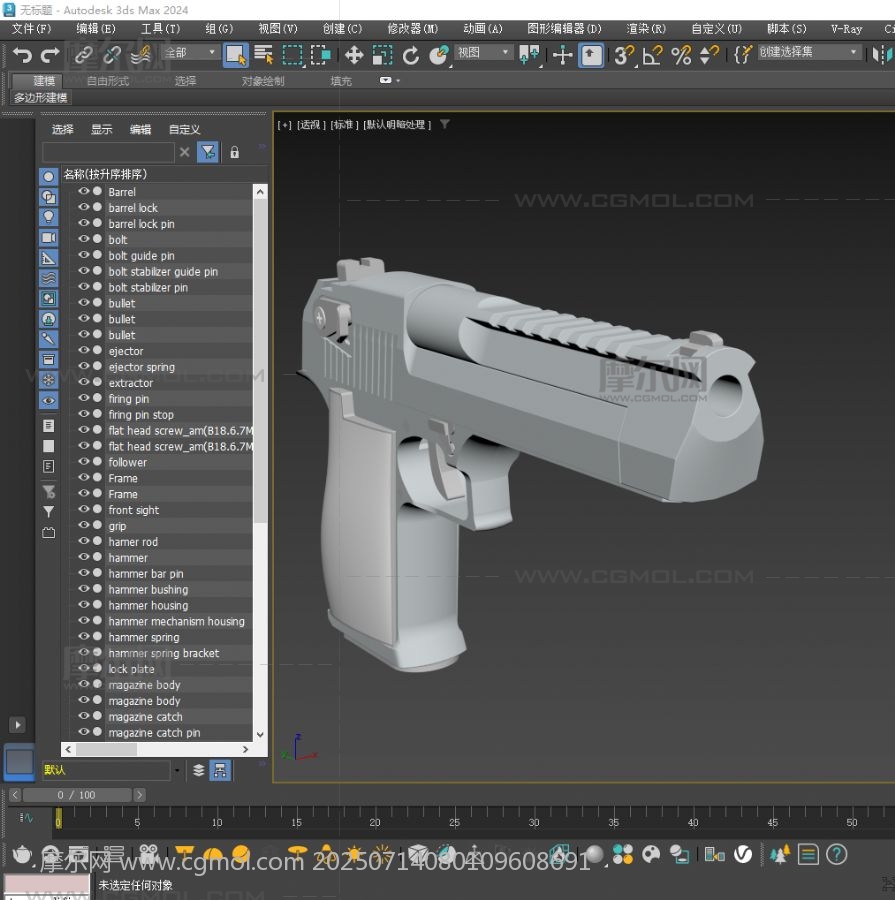The image size is (895, 900).
Task: Click the scene explorer filter funnel icon
Action: tap(208, 153)
